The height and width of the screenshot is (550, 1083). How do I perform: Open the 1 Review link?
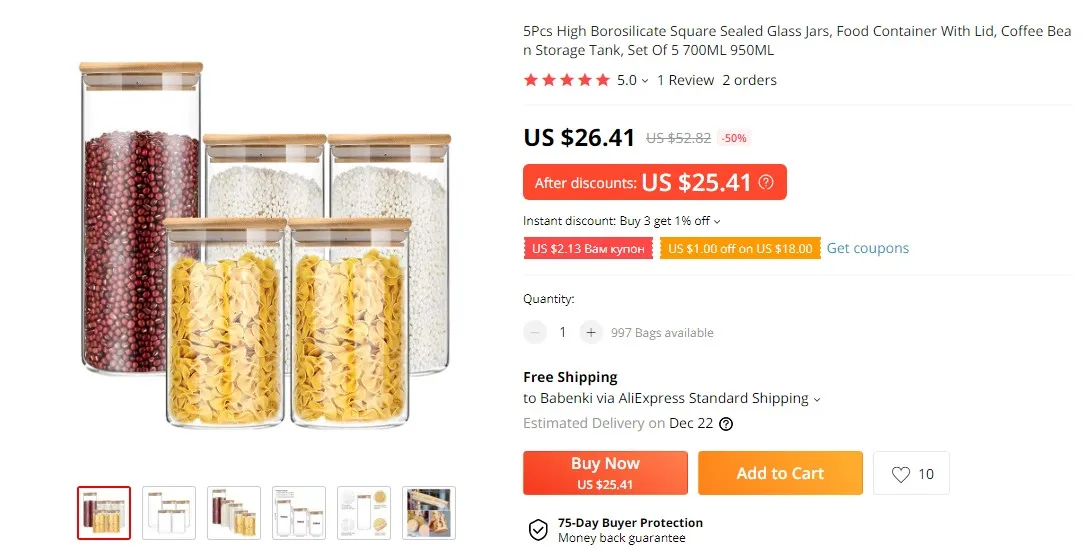click(685, 80)
